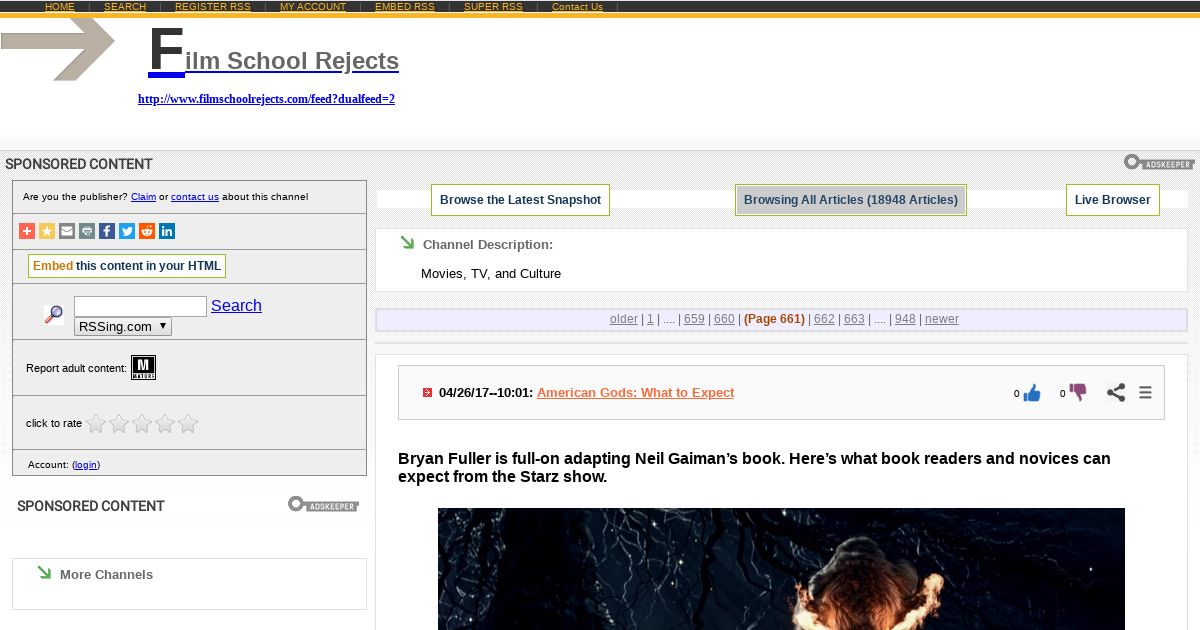Viewport: 1200px width, 630px height.
Task: Go to page 660
Action: (x=724, y=319)
